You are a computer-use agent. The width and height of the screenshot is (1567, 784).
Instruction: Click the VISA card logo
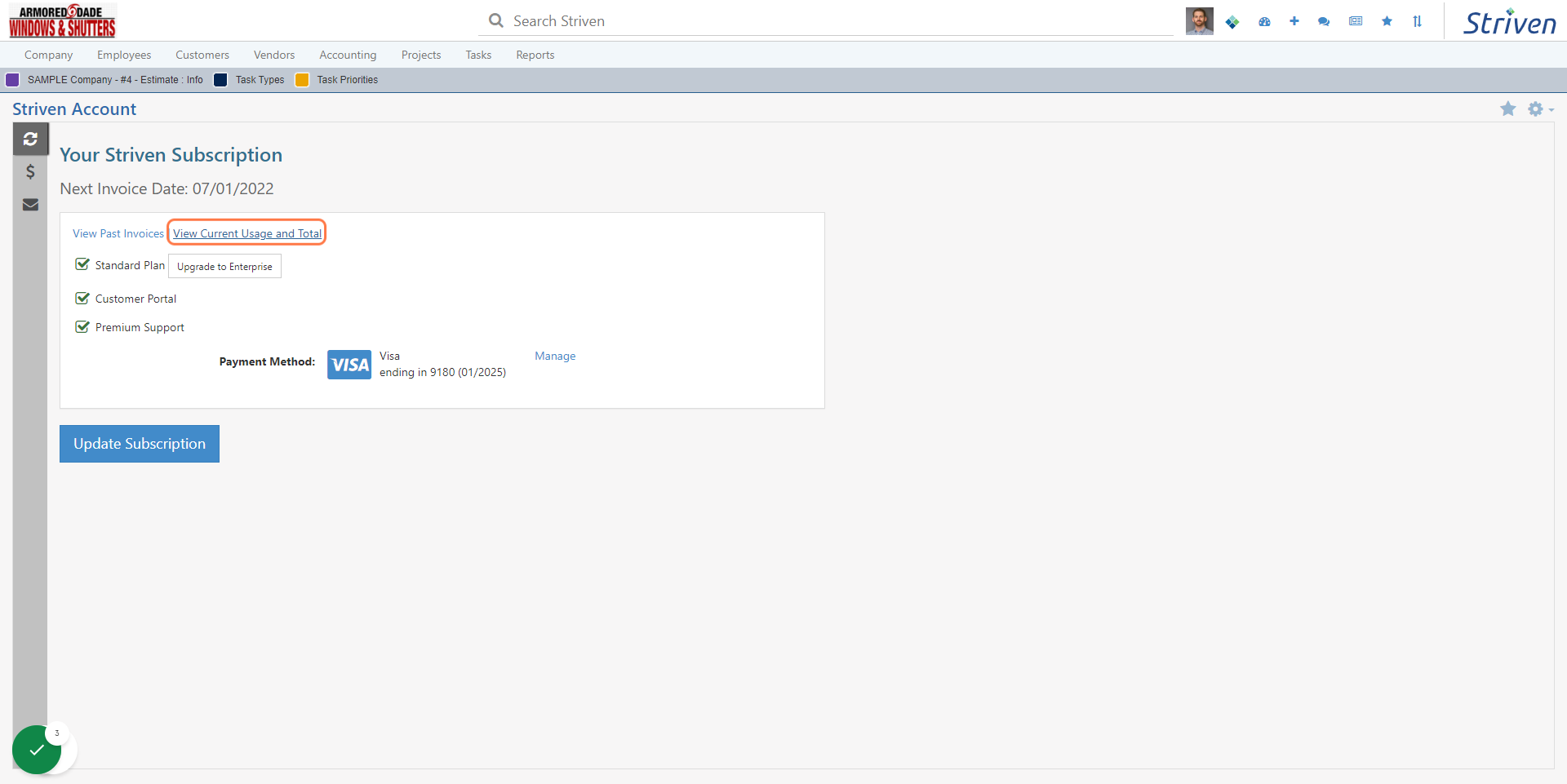tap(349, 365)
